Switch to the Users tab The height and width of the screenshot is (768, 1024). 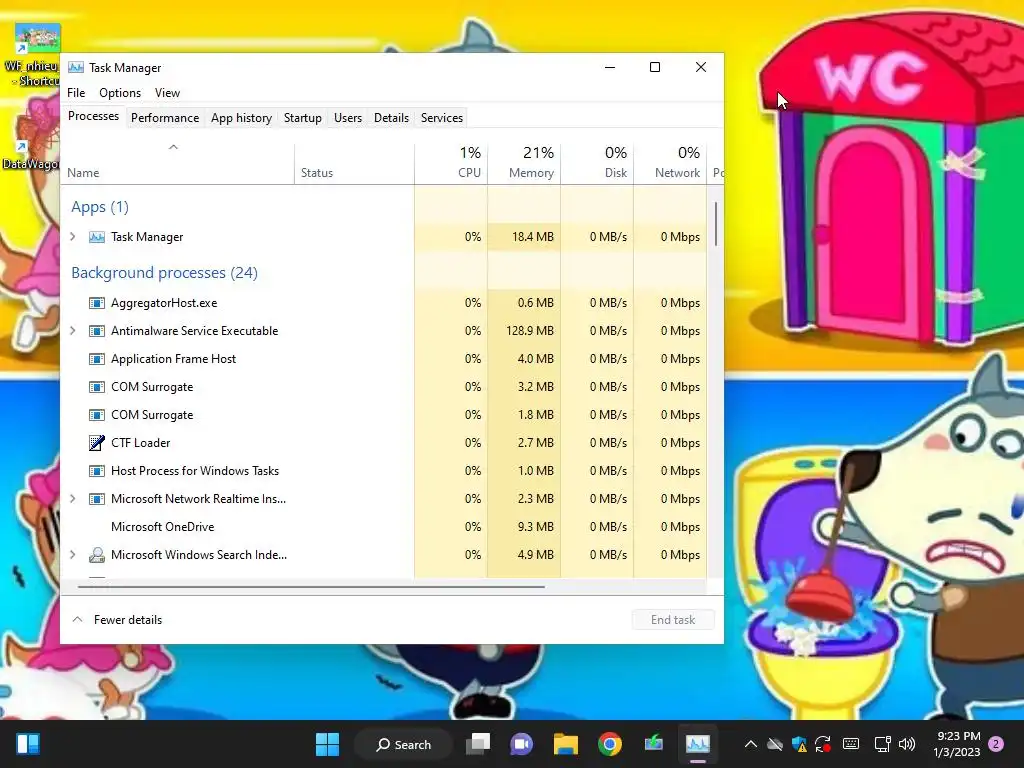pyautogui.click(x=347, y=118)
